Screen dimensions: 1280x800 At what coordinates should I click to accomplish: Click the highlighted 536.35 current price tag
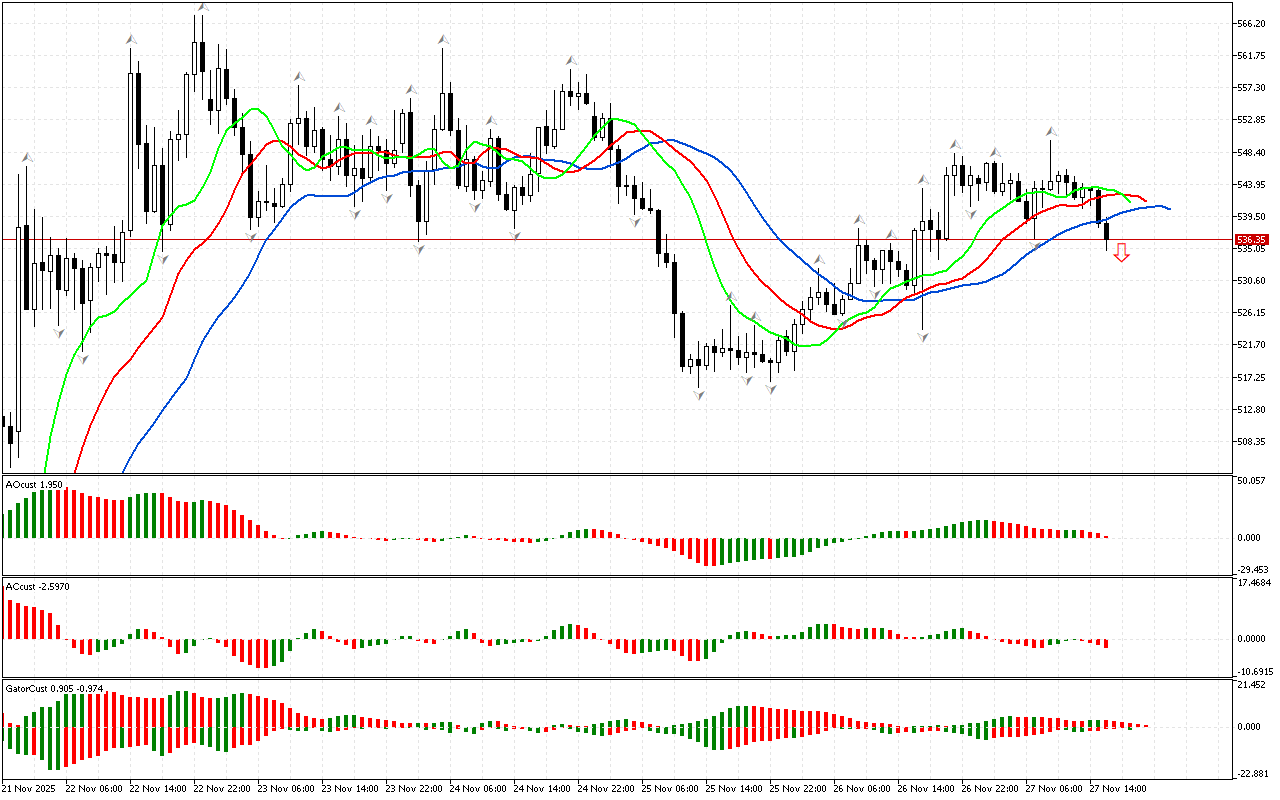(x=1251, y=240)
